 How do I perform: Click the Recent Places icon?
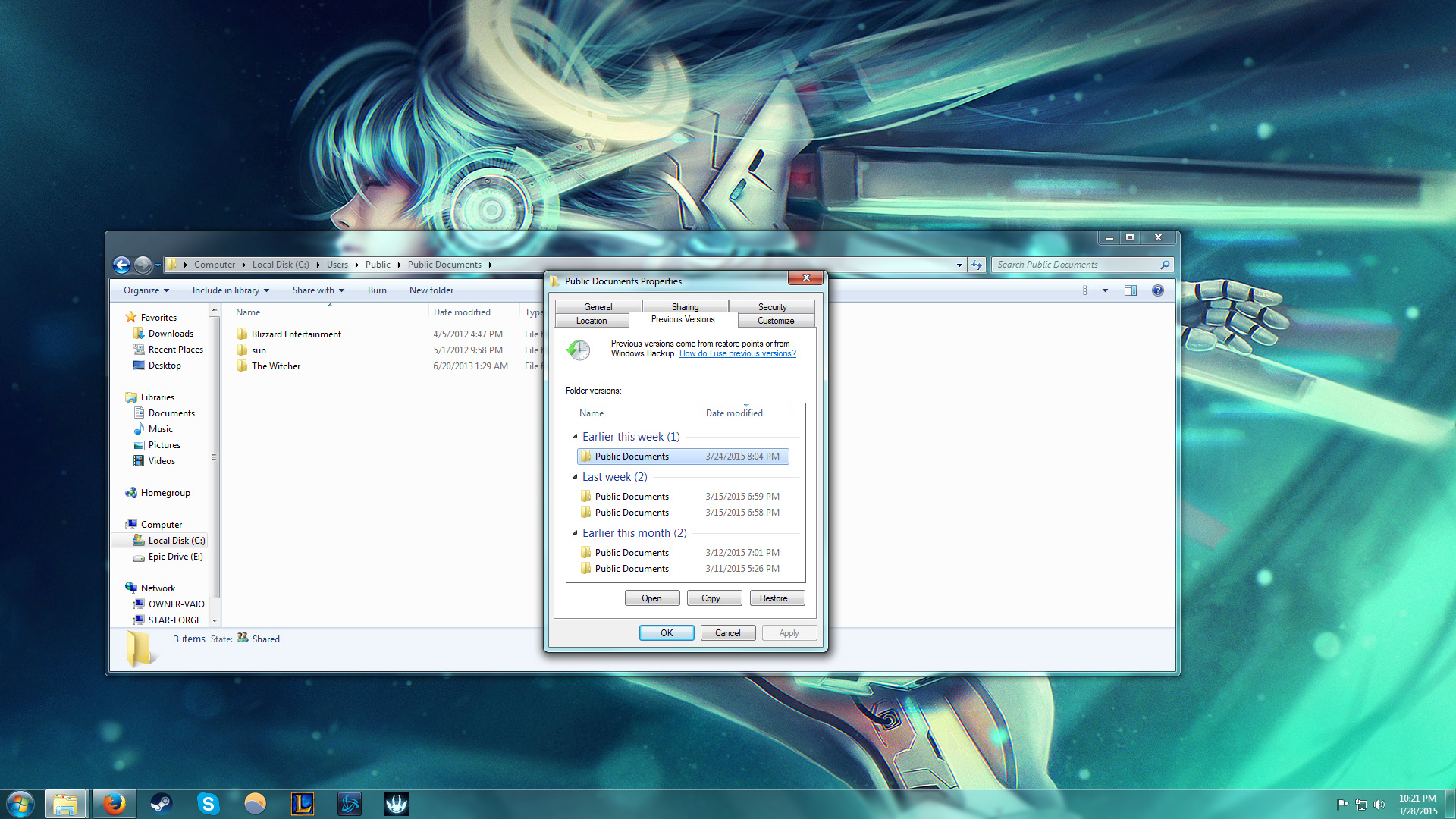click(x=139, y=350)
